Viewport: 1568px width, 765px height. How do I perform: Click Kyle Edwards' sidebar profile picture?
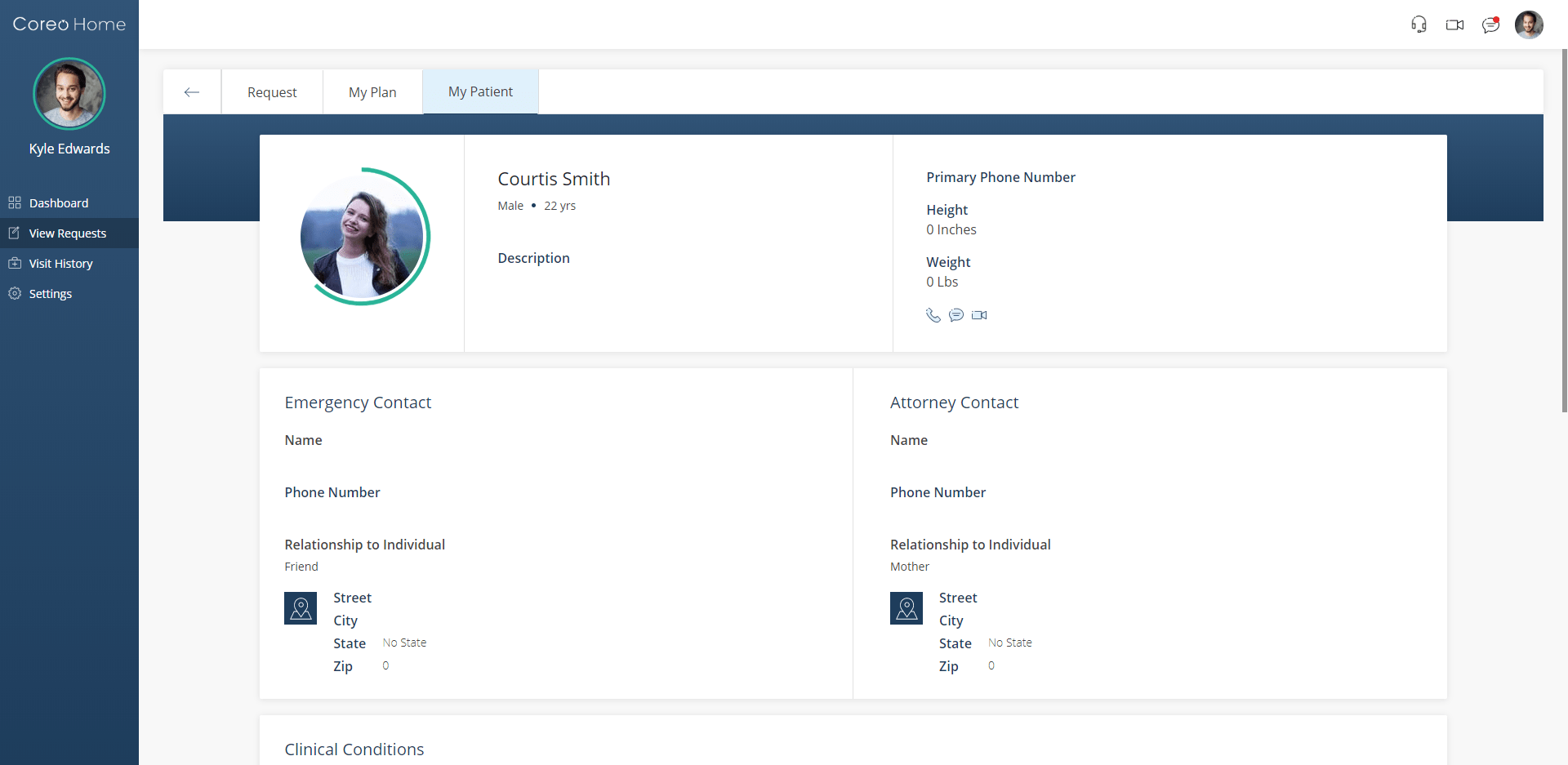[69, 94]
